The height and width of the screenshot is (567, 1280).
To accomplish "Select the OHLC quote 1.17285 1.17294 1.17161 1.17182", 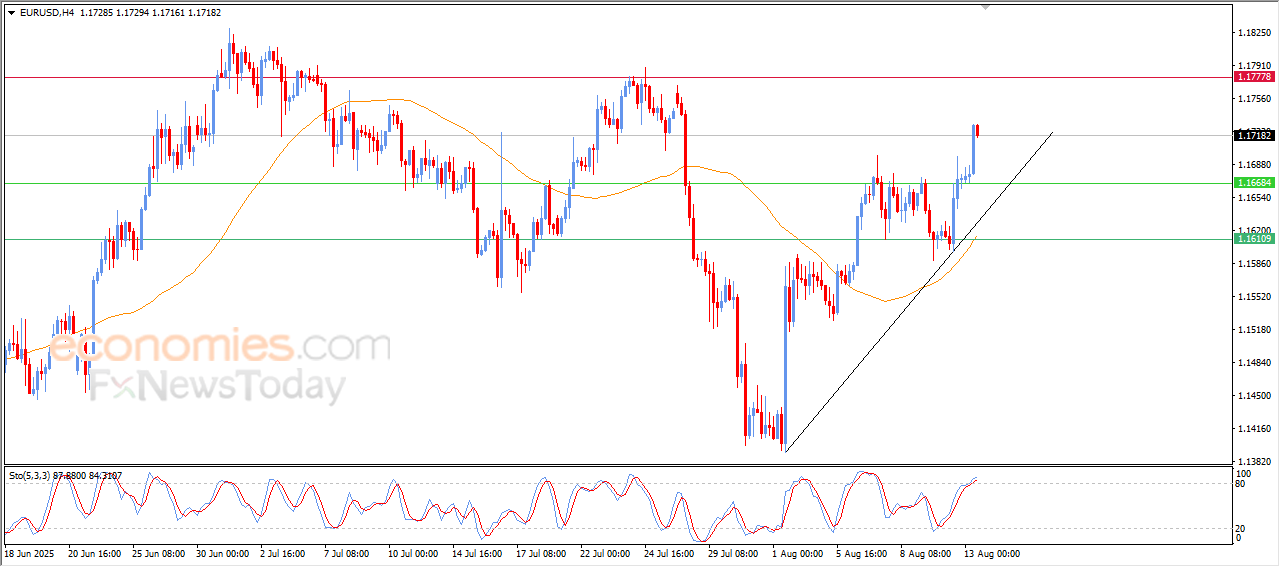I will [150, 13].
